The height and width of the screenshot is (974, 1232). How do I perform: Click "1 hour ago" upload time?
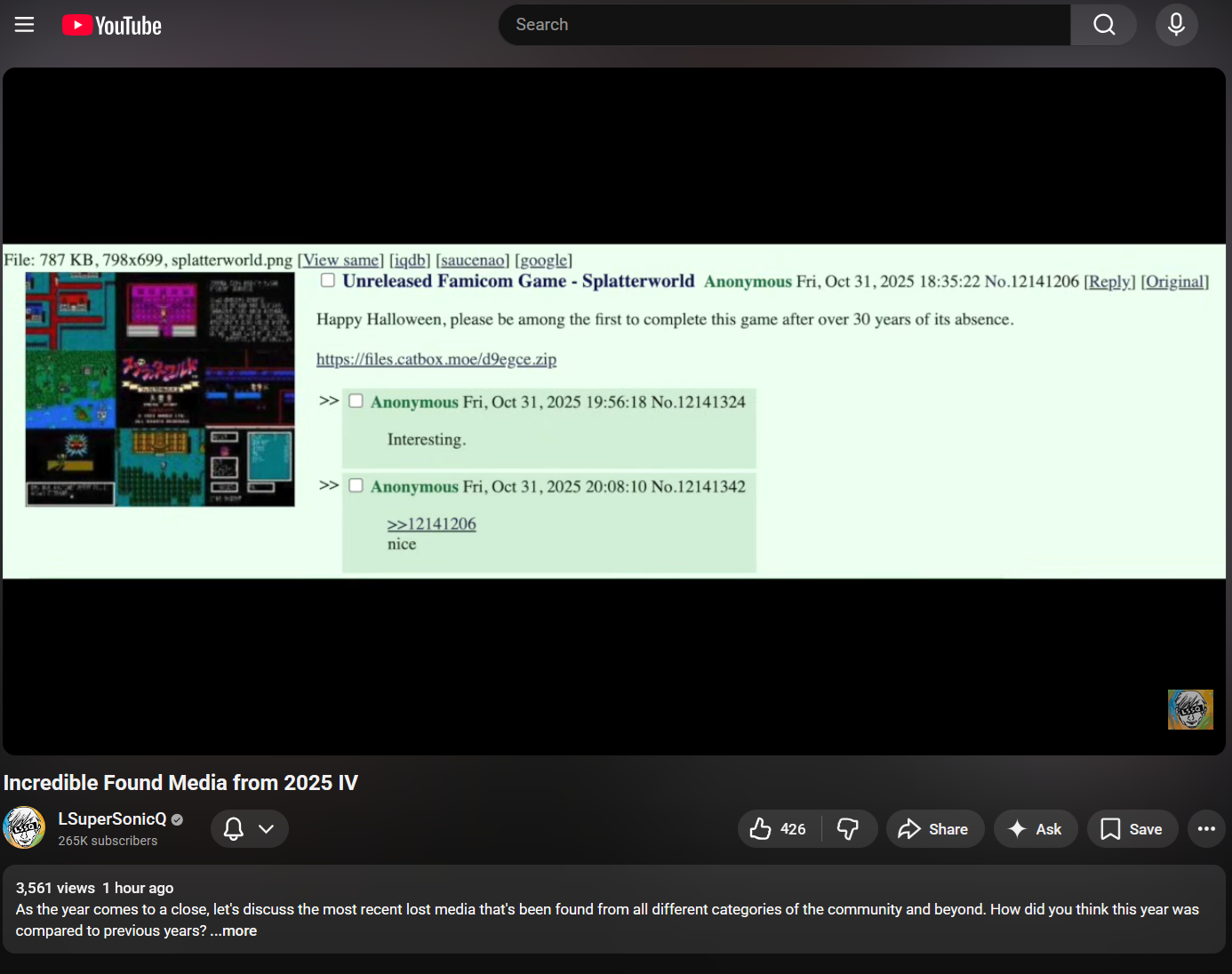pyautogui.click(x=138, y=888)
